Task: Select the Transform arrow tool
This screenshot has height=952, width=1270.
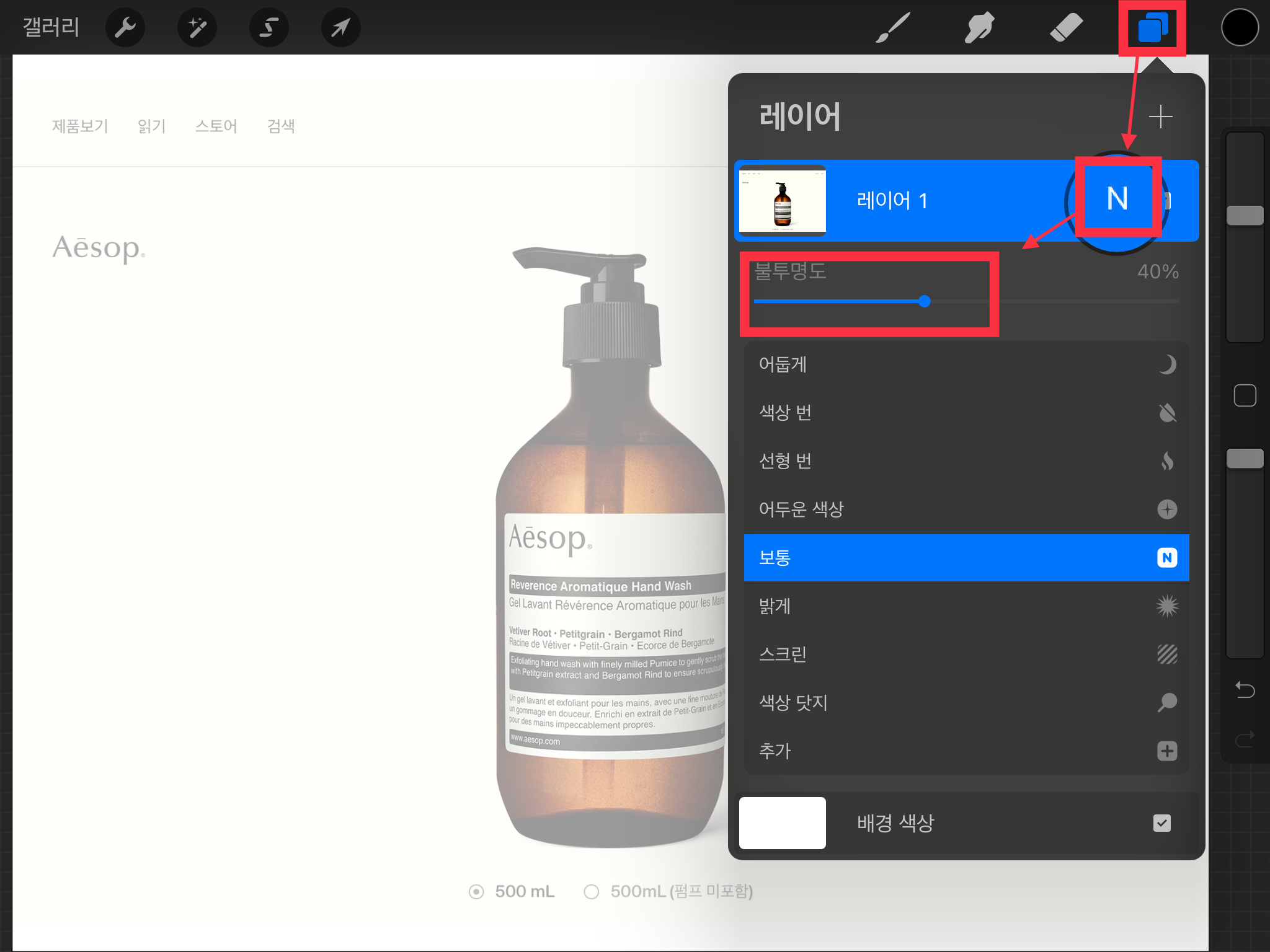Action: pos(340,28)
